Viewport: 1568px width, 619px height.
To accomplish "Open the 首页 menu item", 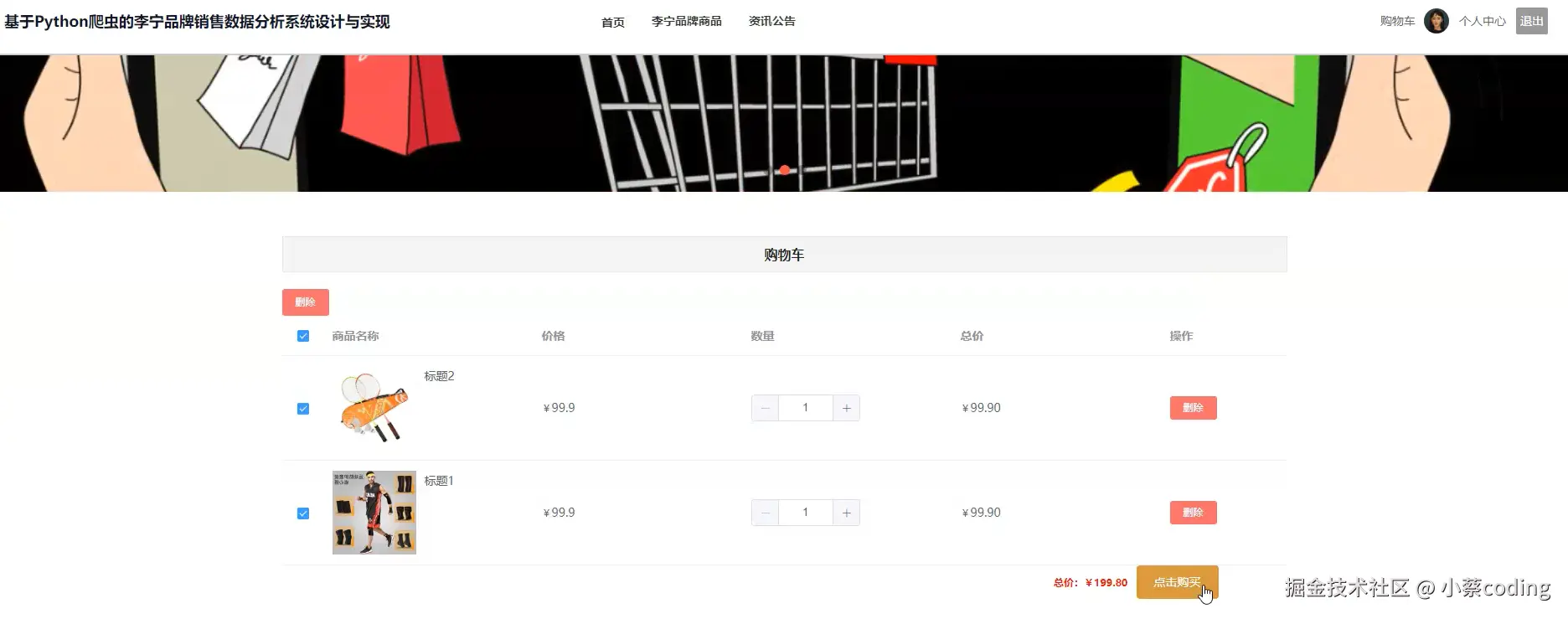I will click(612, 22).
